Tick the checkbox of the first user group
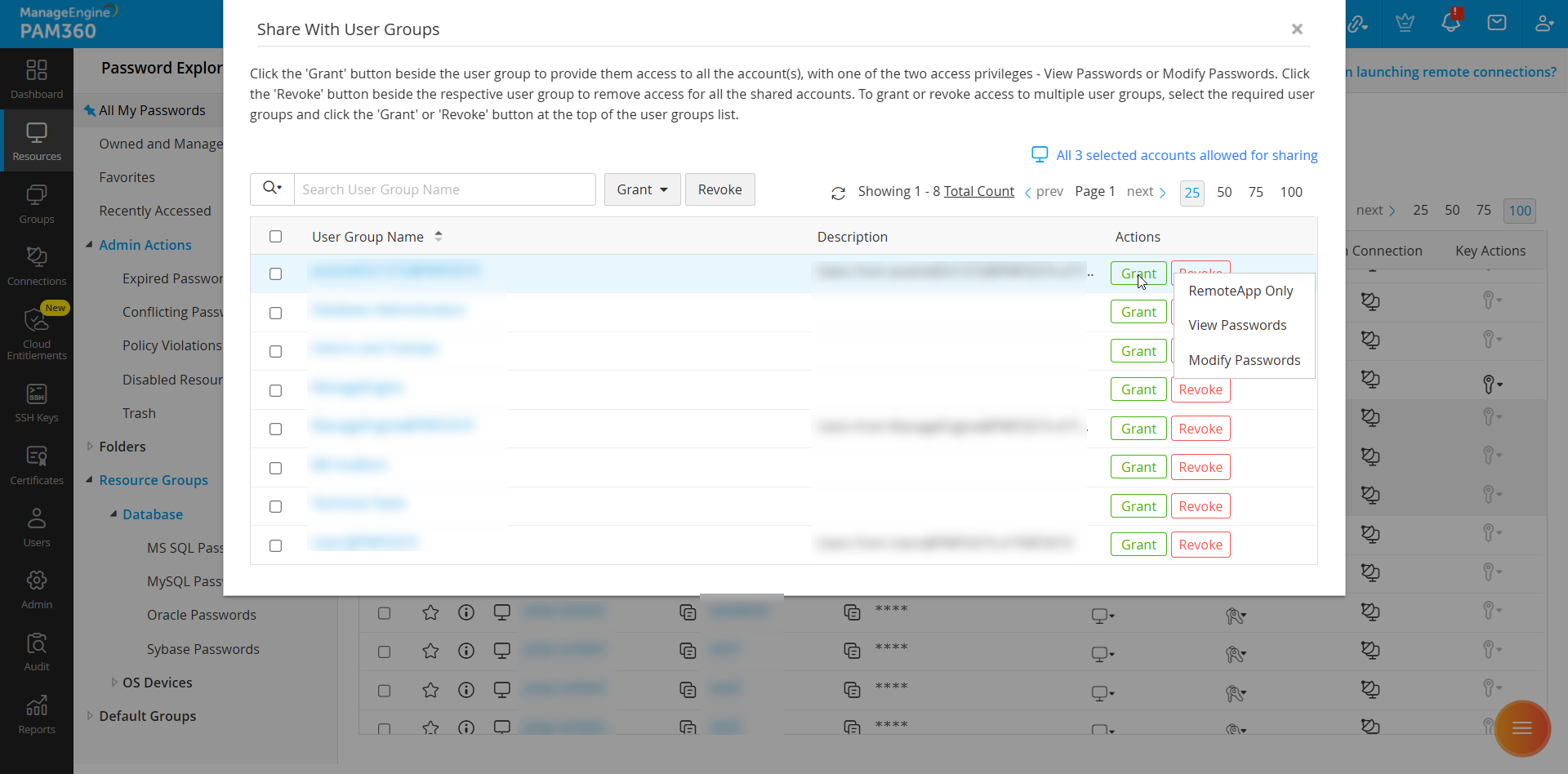This screenshot has height=774, width=1568. pos(275,274)
